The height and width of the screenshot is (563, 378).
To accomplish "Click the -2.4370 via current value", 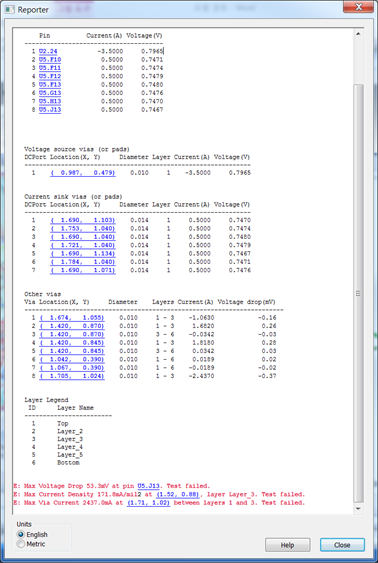I will click(201, 376).
